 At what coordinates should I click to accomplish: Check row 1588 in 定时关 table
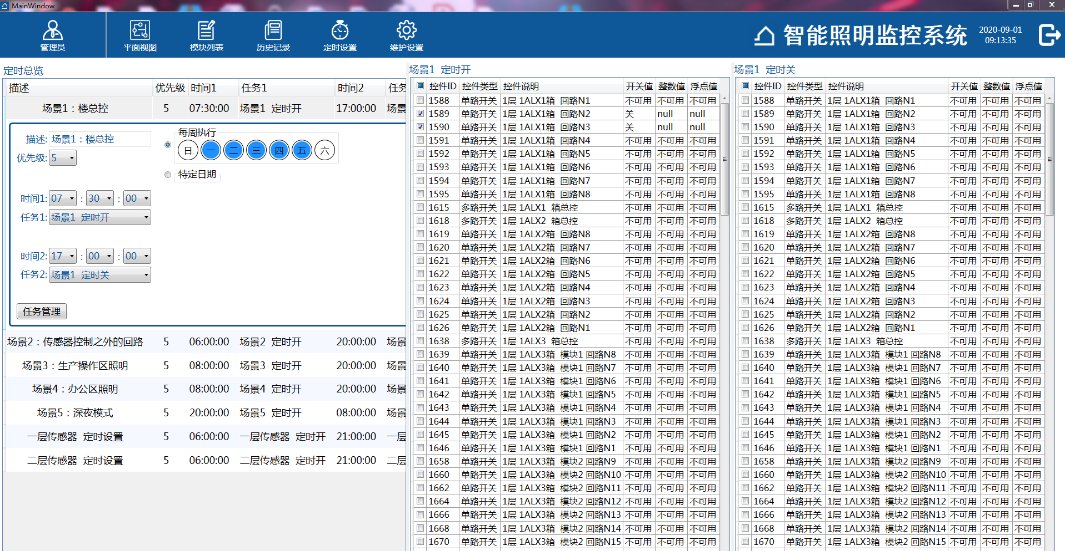pyautogui.click(x=746, y=101)
